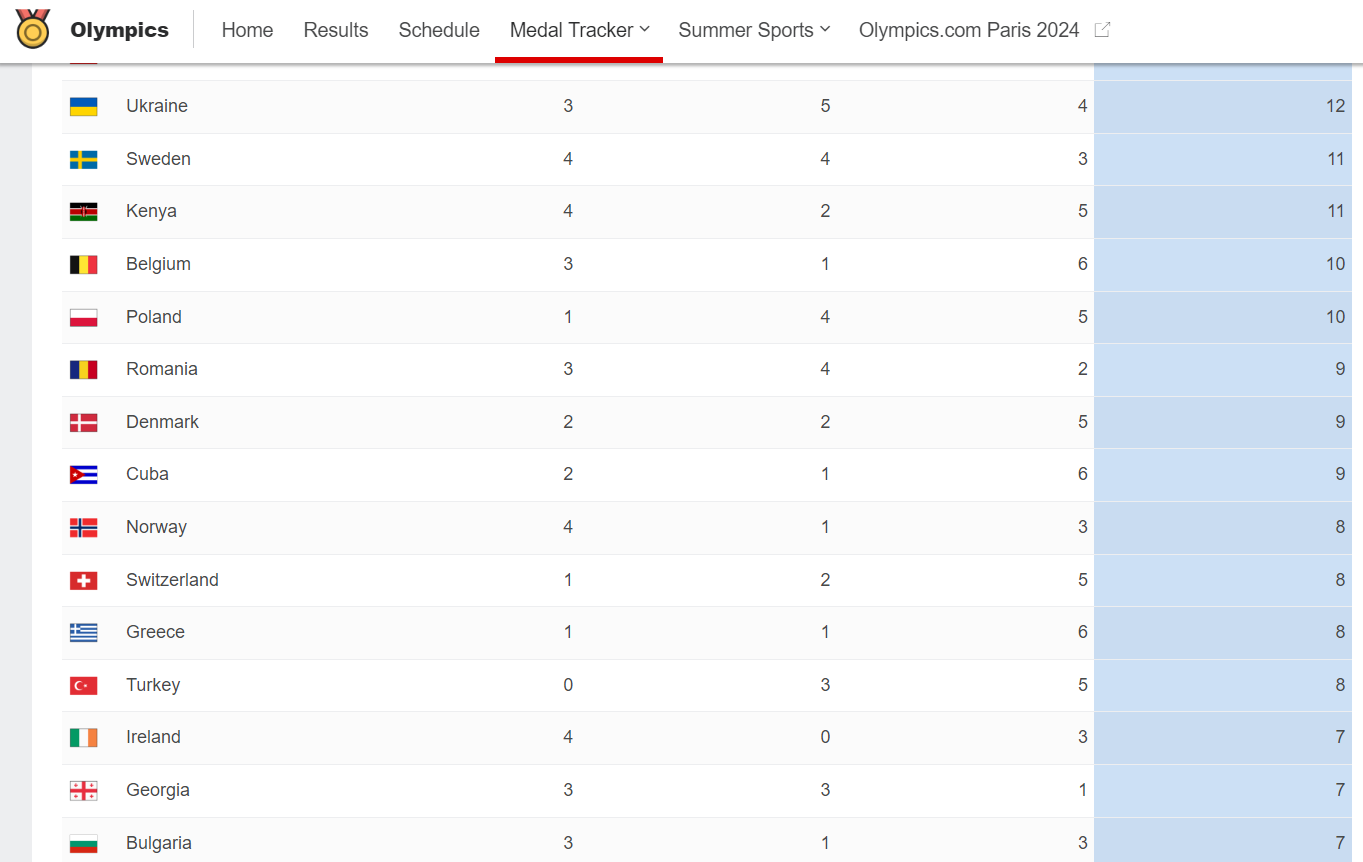Select the Poland country name
Image resolution: width=1363 pixels, height=862 pixels.
[x=154, y=317]
